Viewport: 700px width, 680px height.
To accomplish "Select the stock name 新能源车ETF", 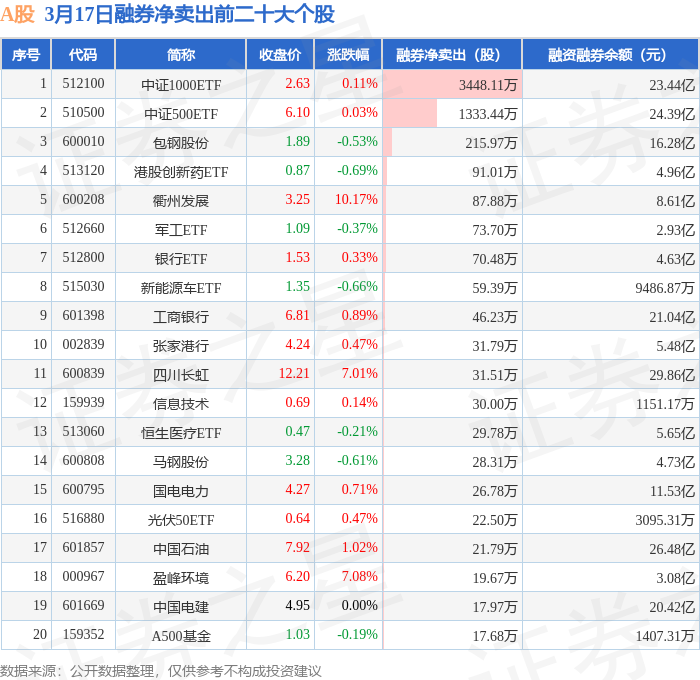I will pyautogui.click(x=181, y=288).
